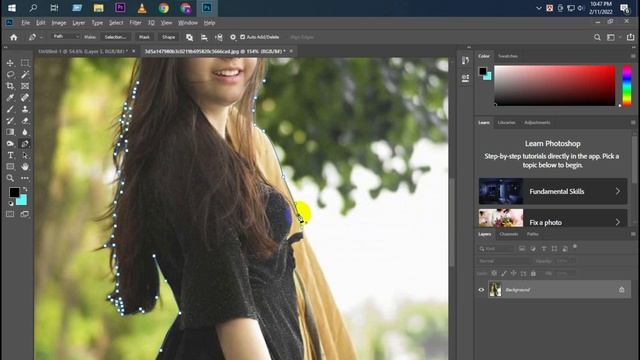Toggle smart object layer filter
The image size is (640, 360).
click(565, 249)
